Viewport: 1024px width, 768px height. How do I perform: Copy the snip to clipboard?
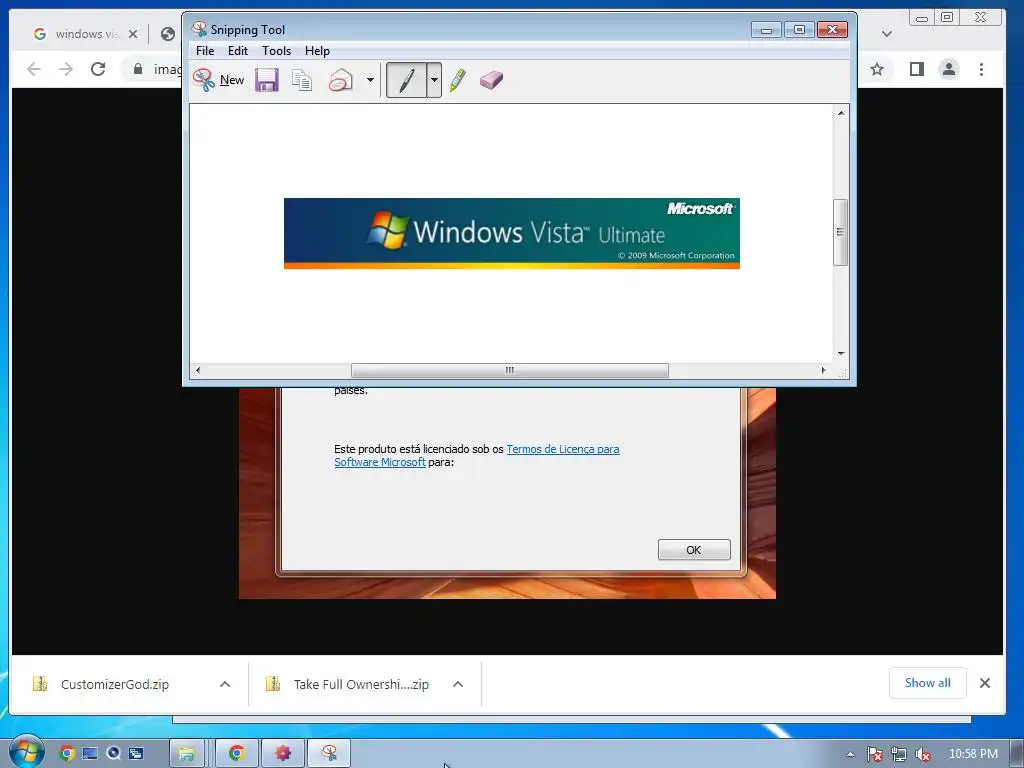pos(302,80)
